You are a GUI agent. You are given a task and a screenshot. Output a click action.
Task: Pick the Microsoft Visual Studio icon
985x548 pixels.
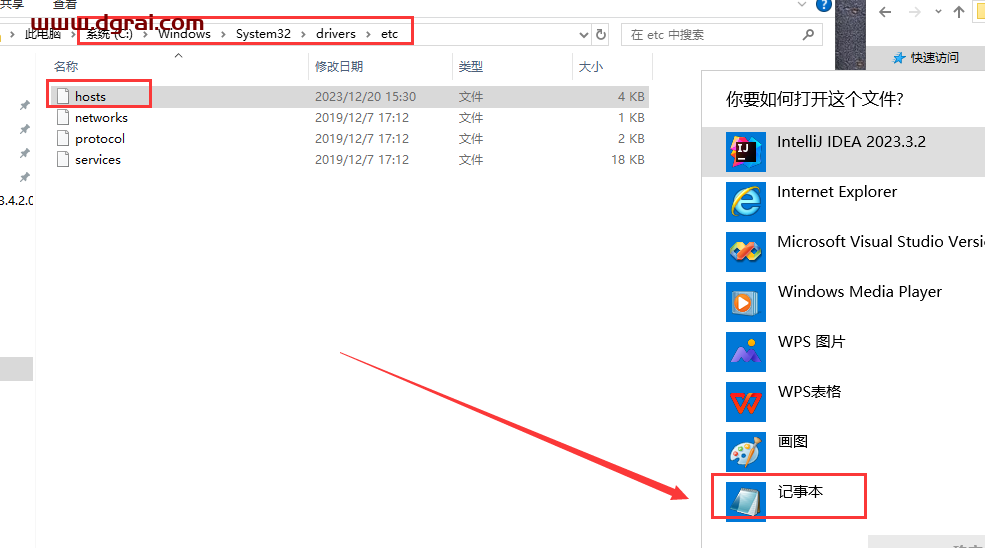point(746,252)
